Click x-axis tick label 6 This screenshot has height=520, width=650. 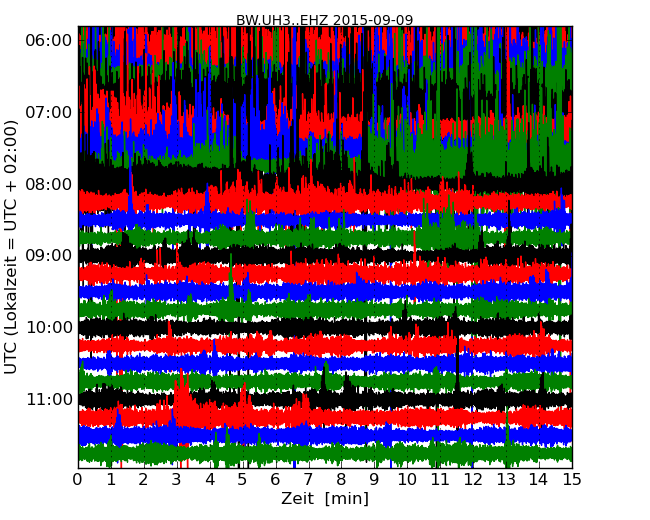276,480
